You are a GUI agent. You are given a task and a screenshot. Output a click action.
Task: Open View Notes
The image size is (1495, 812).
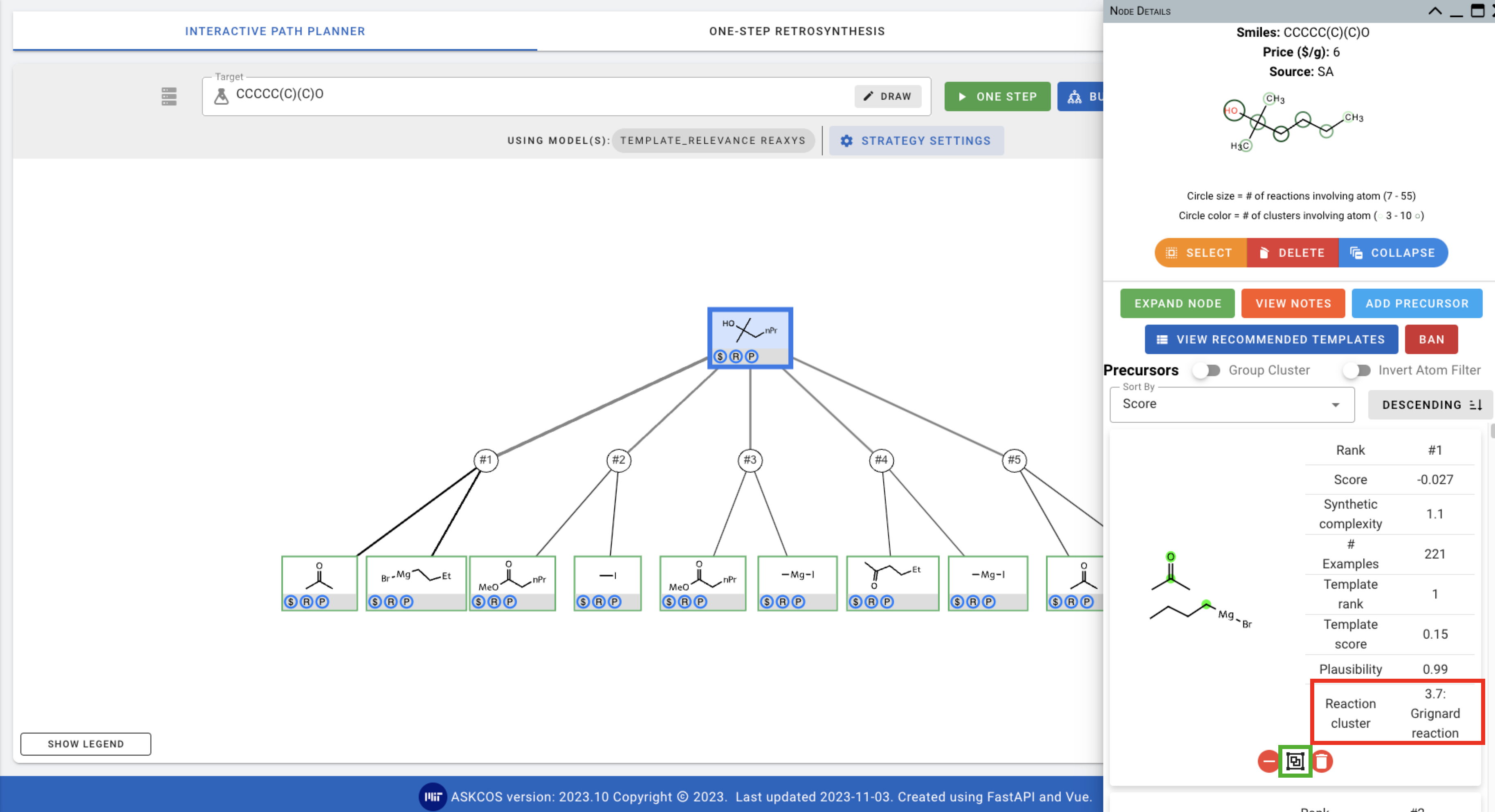(1293, 303)
